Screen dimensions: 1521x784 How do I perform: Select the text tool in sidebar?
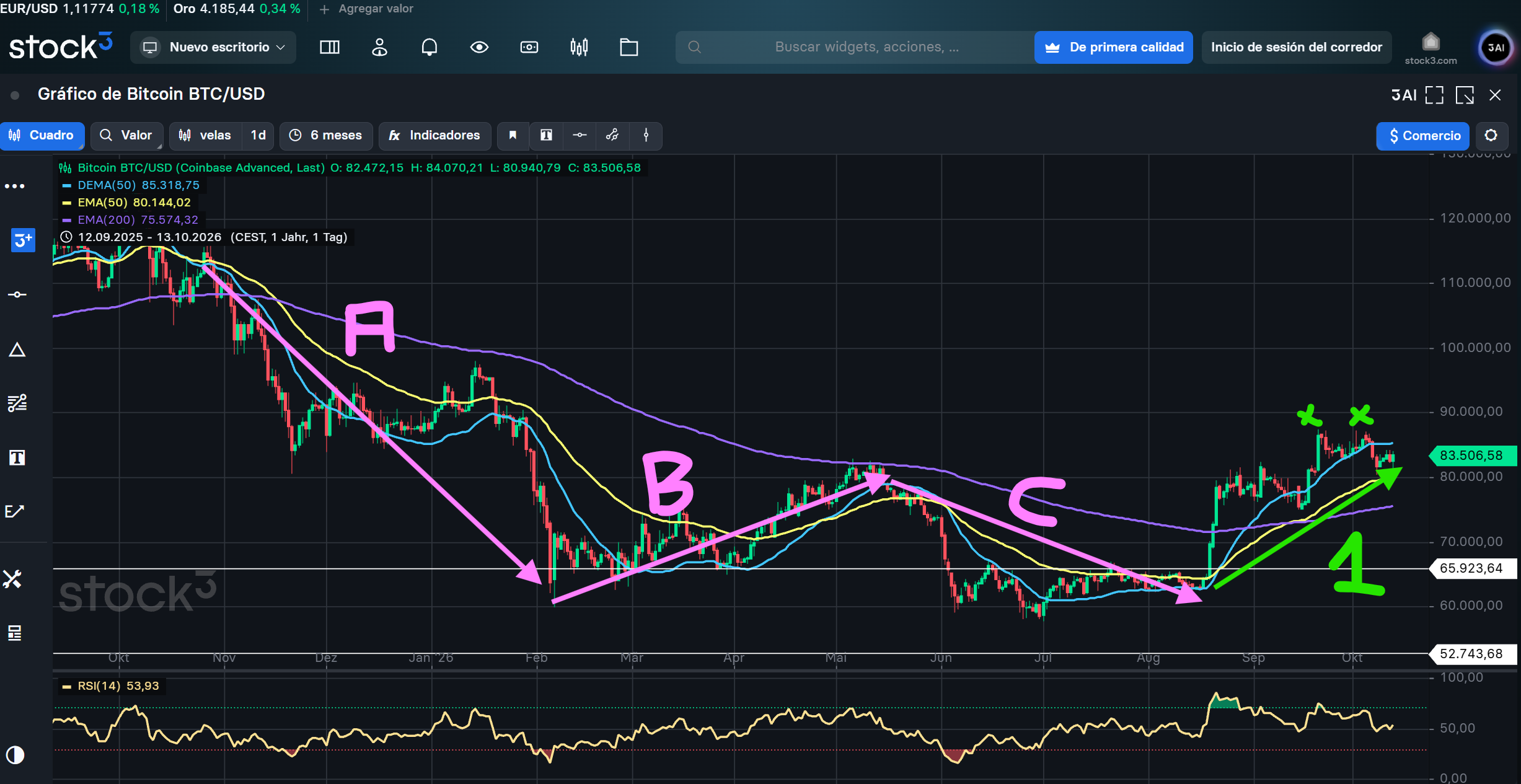coord(17,457)
